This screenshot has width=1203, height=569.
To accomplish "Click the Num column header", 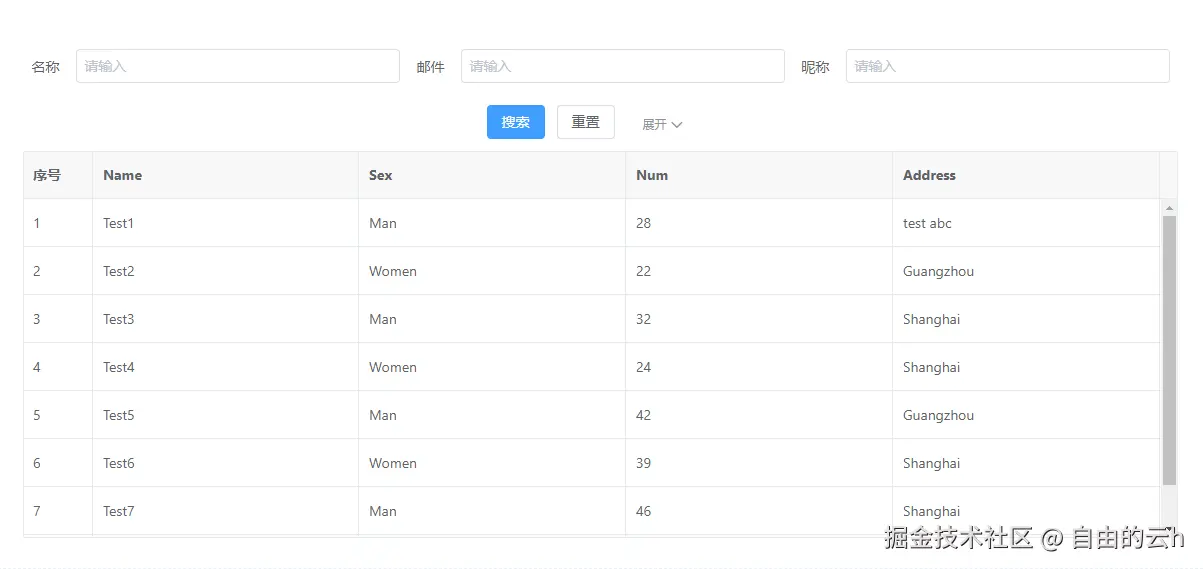I will [652, 175].
